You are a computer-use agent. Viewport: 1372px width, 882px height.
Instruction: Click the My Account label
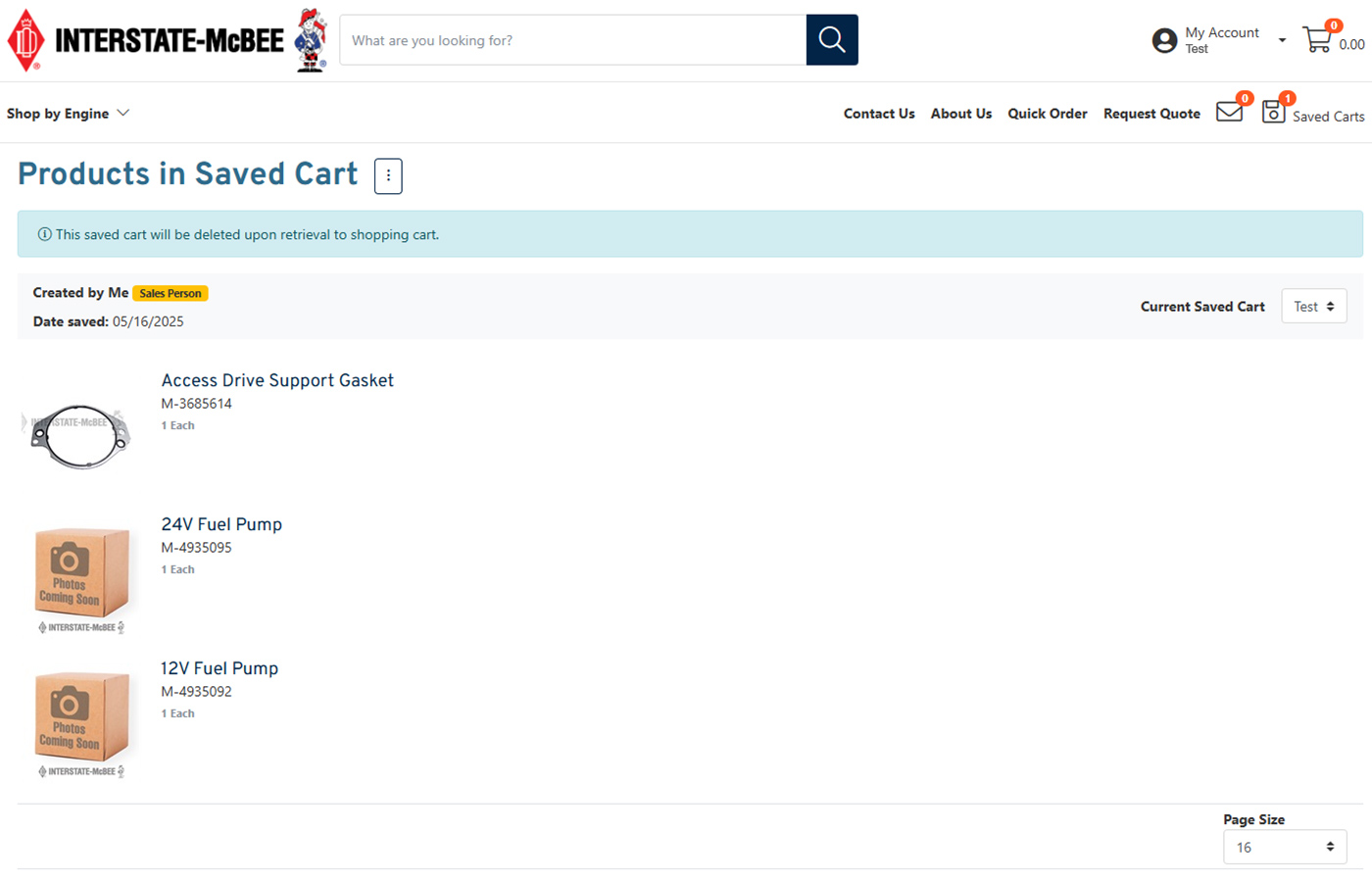coord(1222,32)
